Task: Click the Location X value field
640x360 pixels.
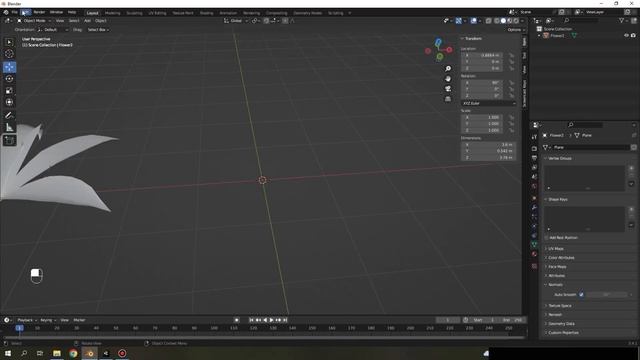Action: click(482, 55)
